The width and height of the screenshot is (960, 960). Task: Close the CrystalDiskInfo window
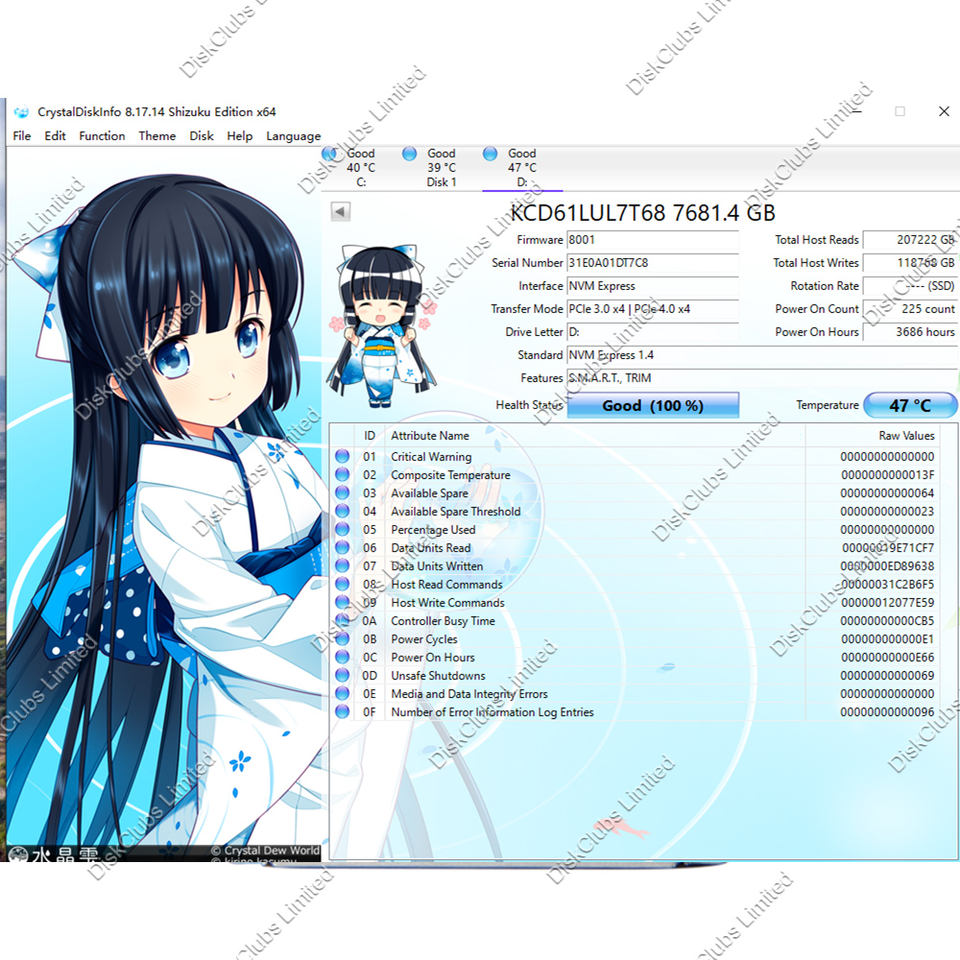click(x=944, y=111)
